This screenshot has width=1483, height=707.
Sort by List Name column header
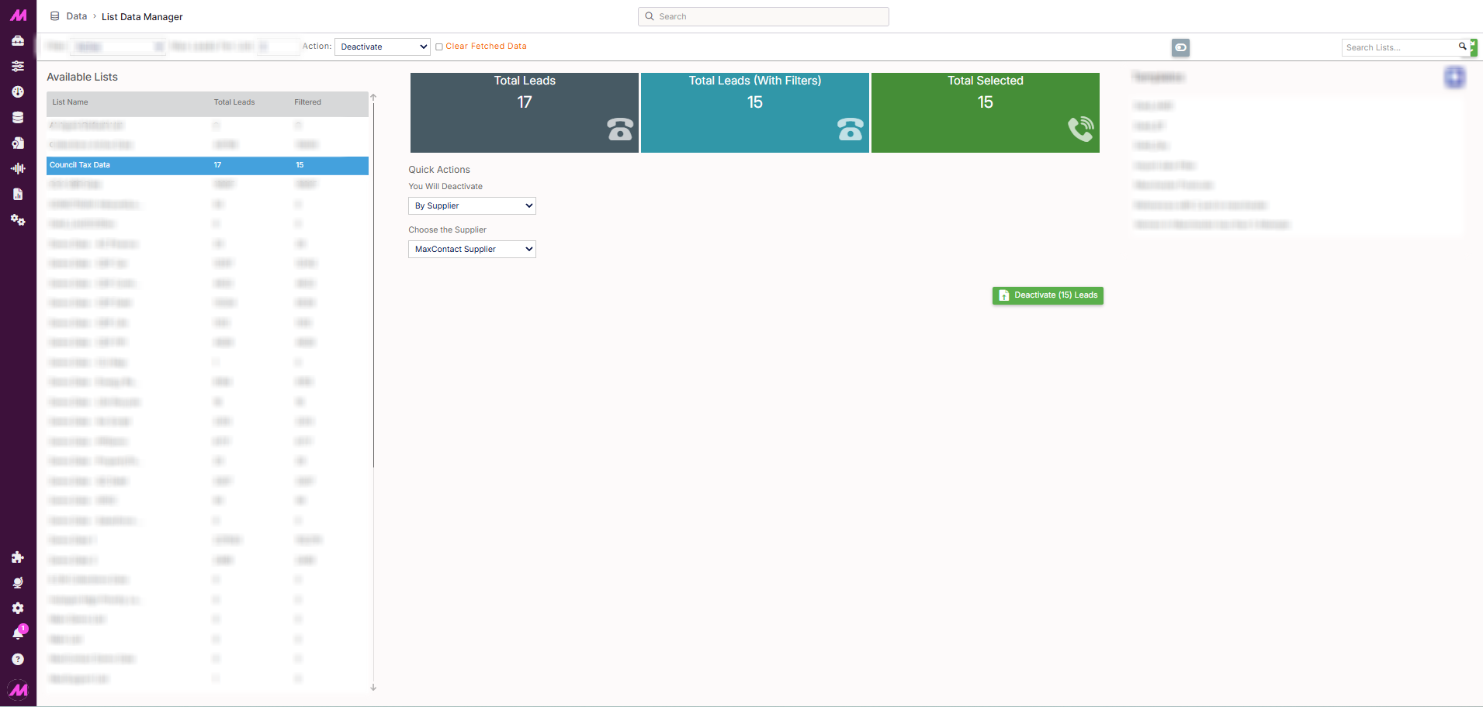pos(70,102)
